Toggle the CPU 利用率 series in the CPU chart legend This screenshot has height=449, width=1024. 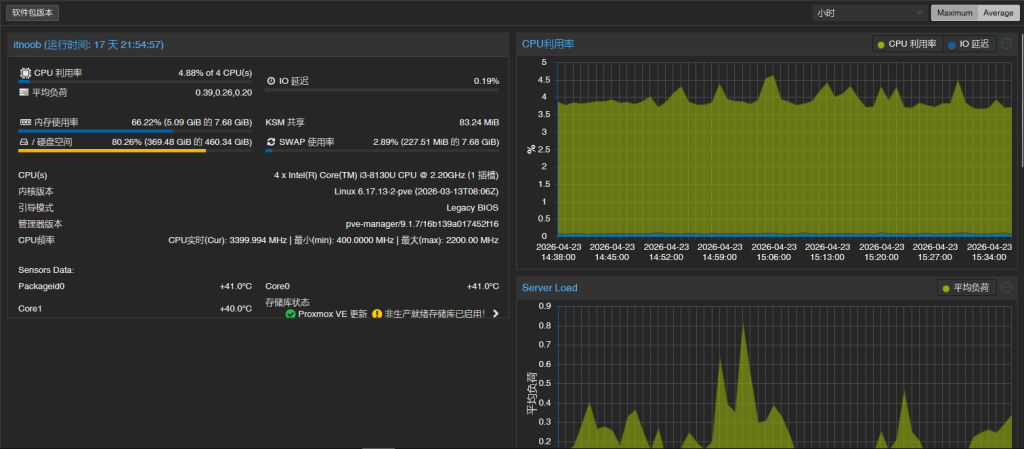click(907, 44)
